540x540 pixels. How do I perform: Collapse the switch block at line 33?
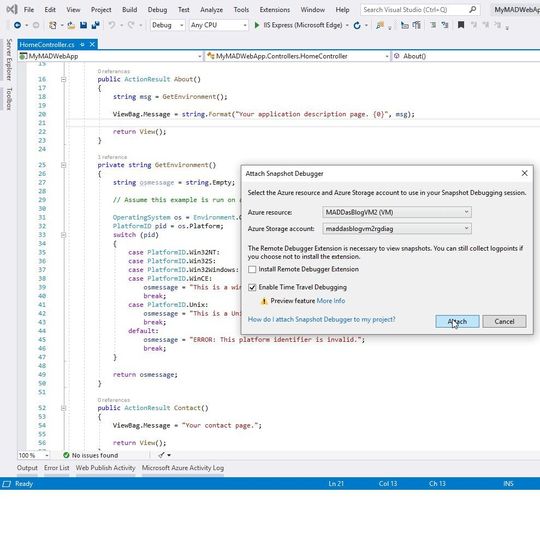pyautogui.click(x=63, y=235)
